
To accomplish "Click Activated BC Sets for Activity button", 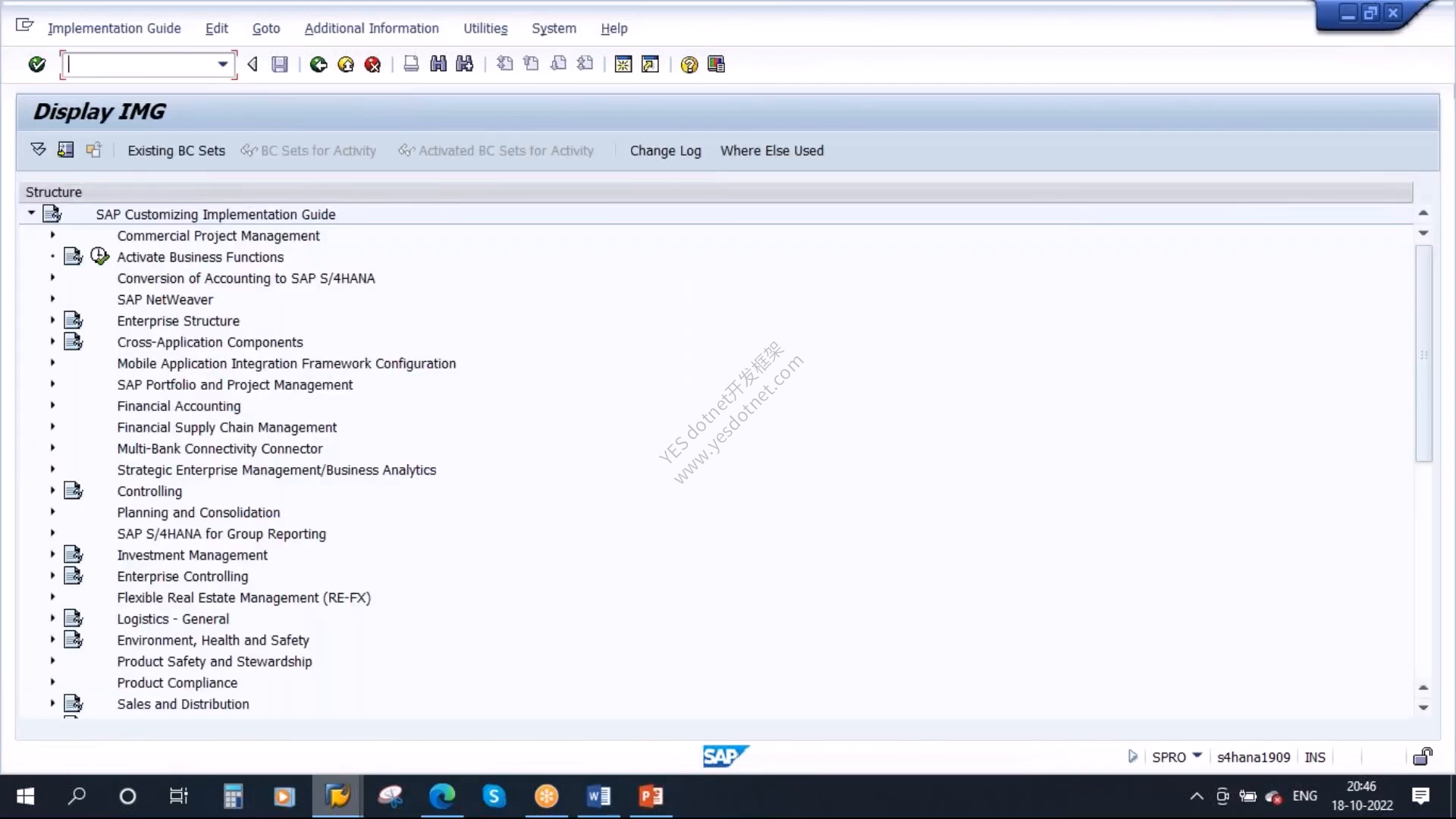I will 496,150.
